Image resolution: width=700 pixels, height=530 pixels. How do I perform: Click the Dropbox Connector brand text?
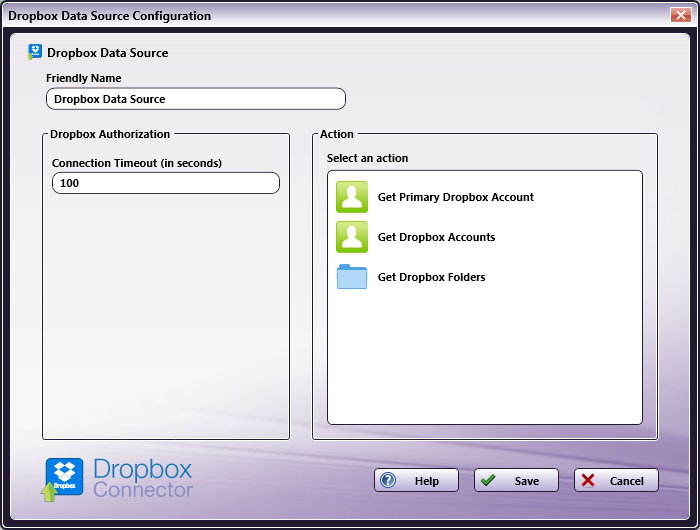pyautogui.click(x=143, y=478)
